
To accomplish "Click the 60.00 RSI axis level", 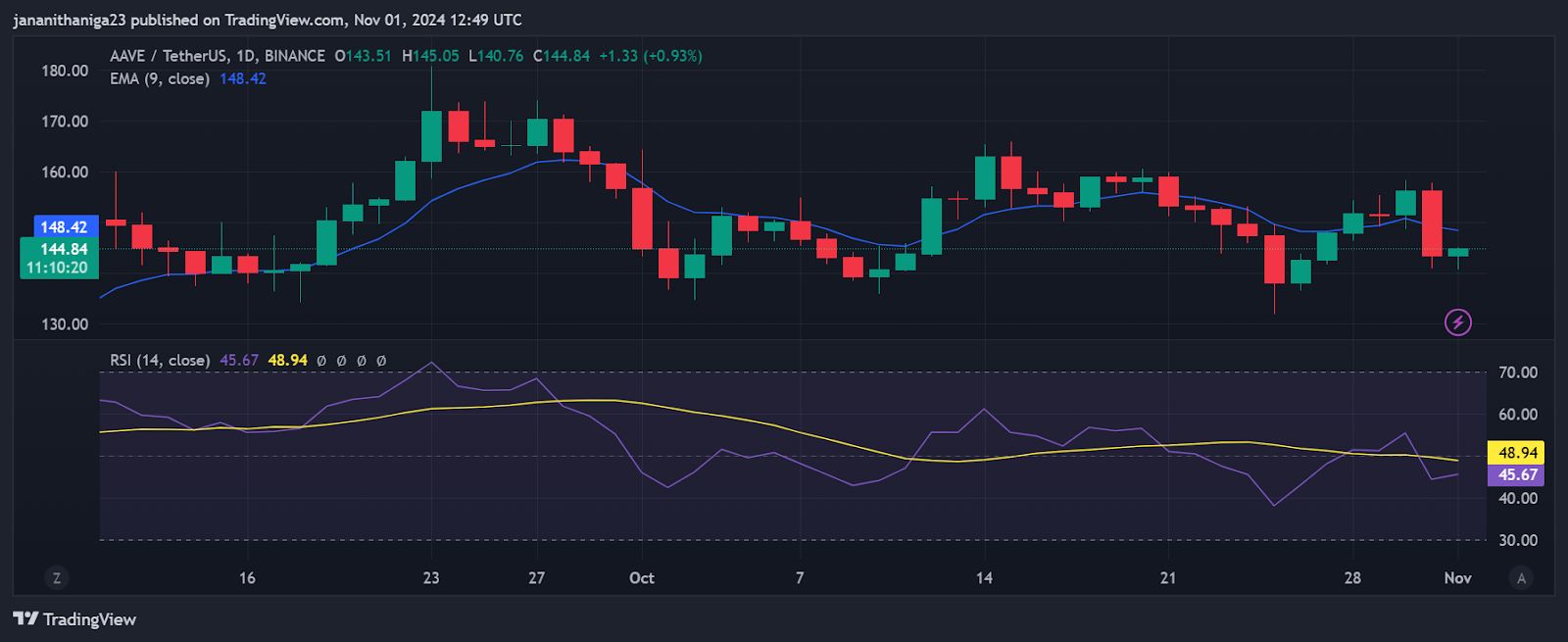I will point(1518,415).
